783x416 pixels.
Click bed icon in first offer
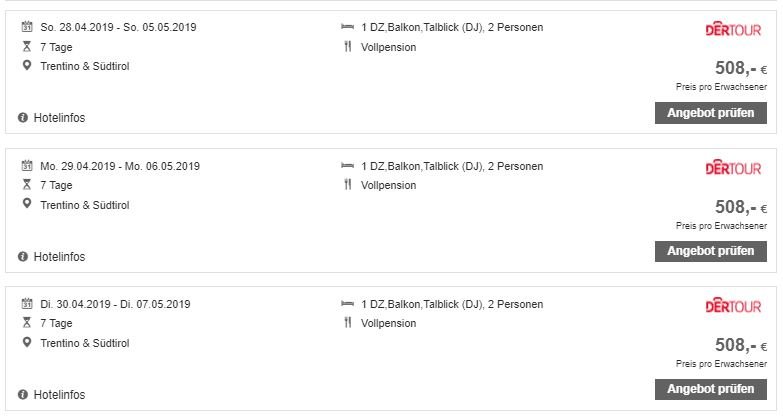[348, 26]
